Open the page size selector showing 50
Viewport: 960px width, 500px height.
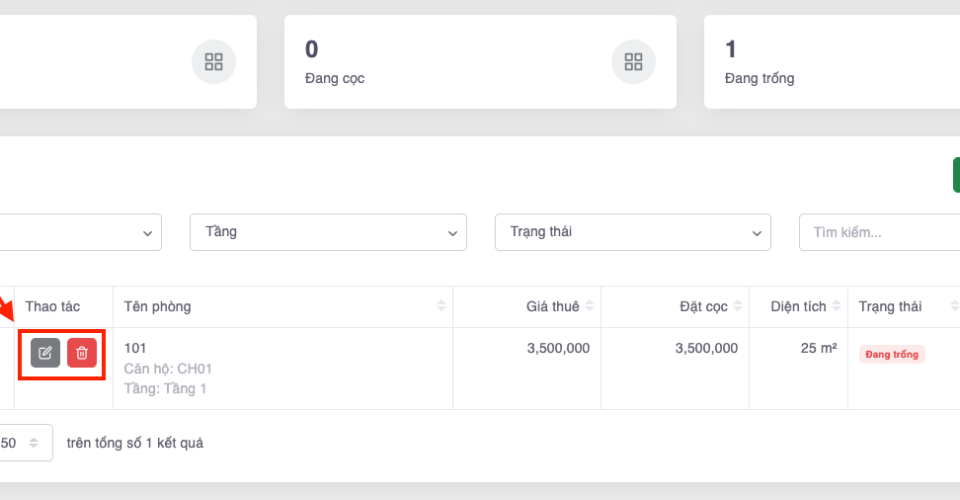point(24,442)
